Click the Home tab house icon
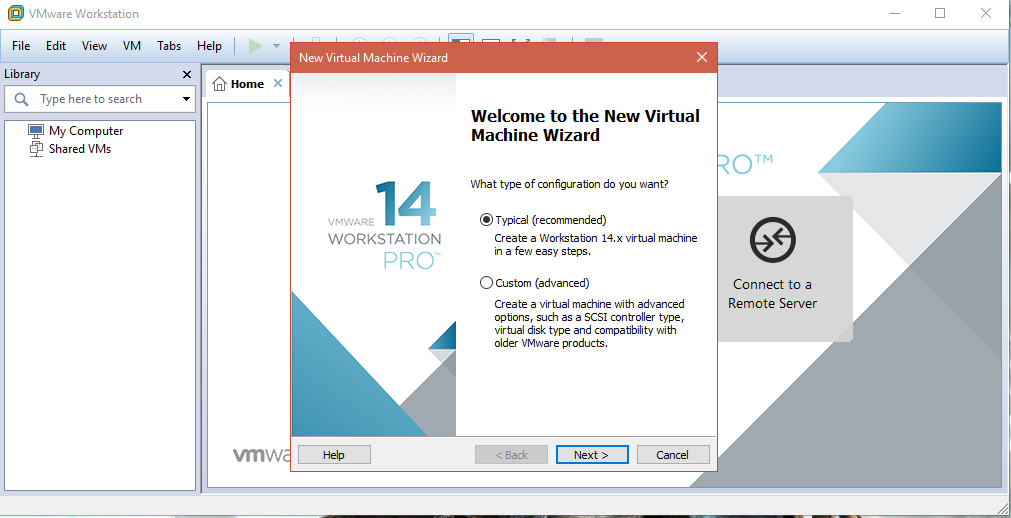The height and width of the screenshot is (518, 1011). coord(220,84)
